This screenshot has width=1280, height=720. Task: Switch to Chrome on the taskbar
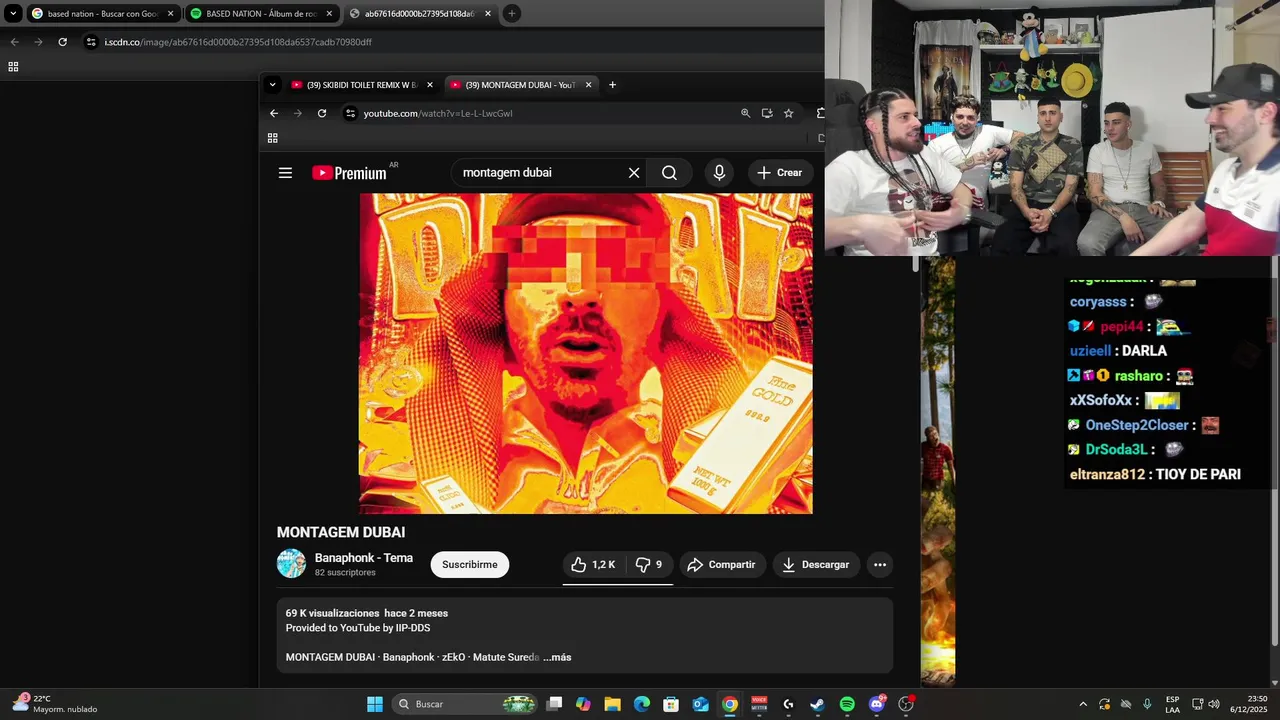point(730,704)
